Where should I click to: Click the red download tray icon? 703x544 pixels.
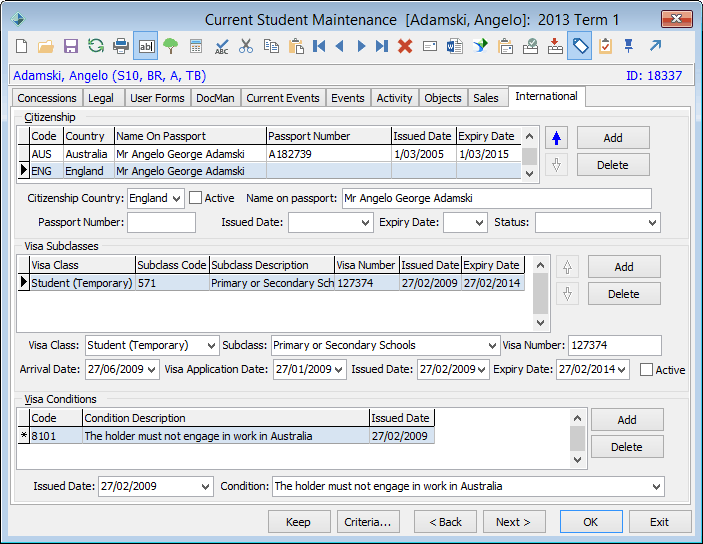coord(555,46)
